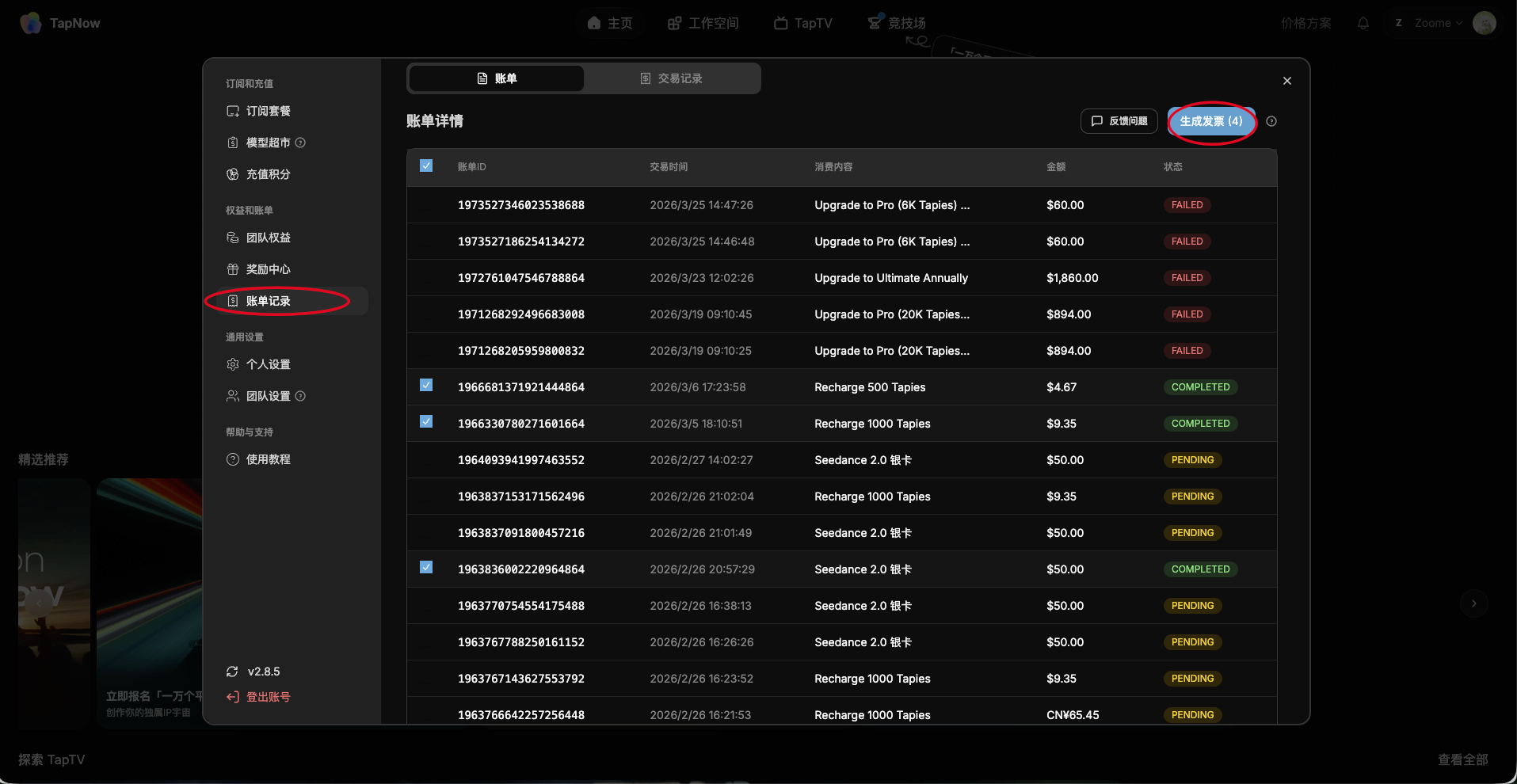1517x784 pixels.
Task: Click the 反馈问题 button
Action: [x=1119, y=121]
